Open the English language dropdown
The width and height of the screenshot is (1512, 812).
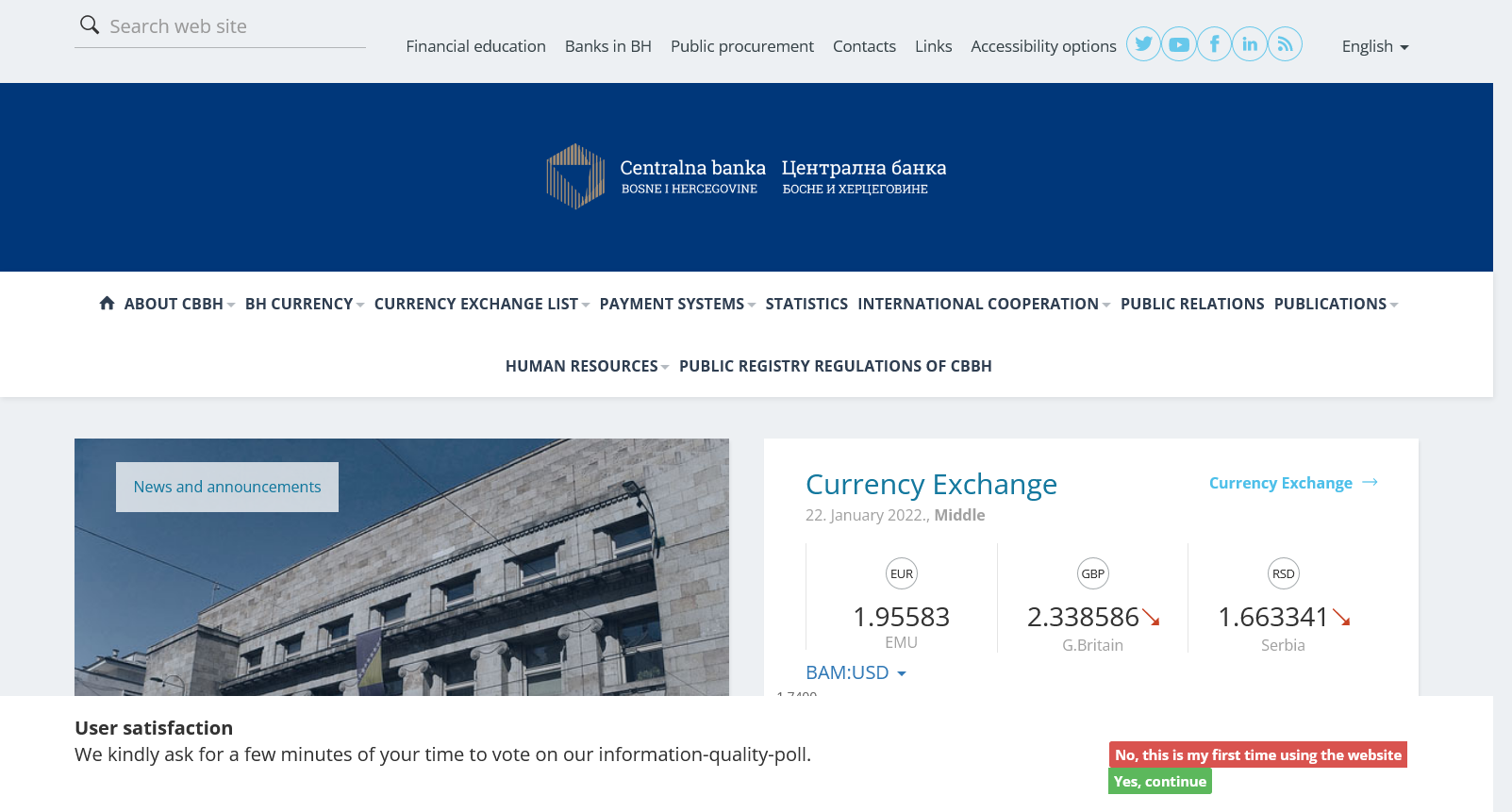1374,46
